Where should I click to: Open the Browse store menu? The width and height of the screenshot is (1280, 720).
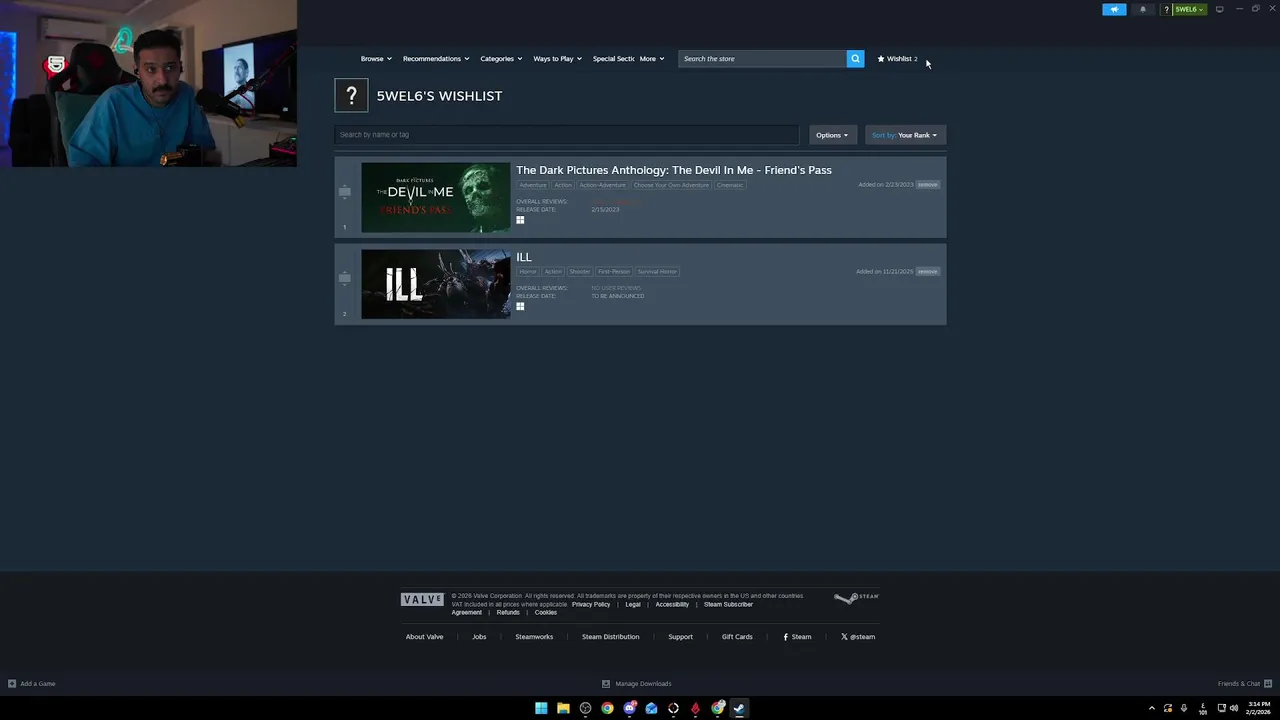coord(376,59)
